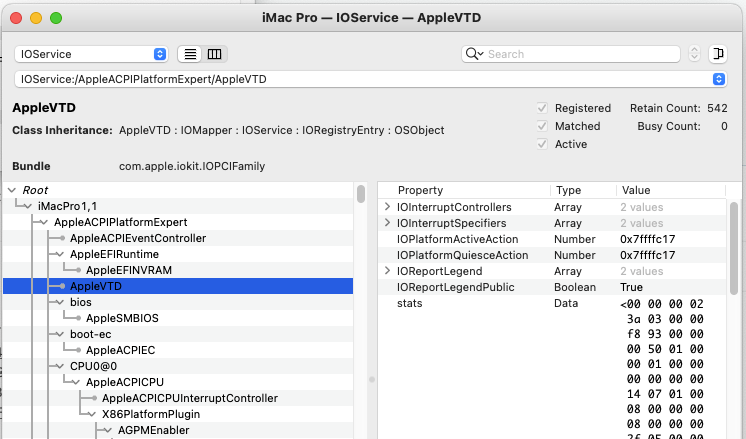Click in the Search input field
This screenshot has height=439, width=746.
[x=581, y=54]
